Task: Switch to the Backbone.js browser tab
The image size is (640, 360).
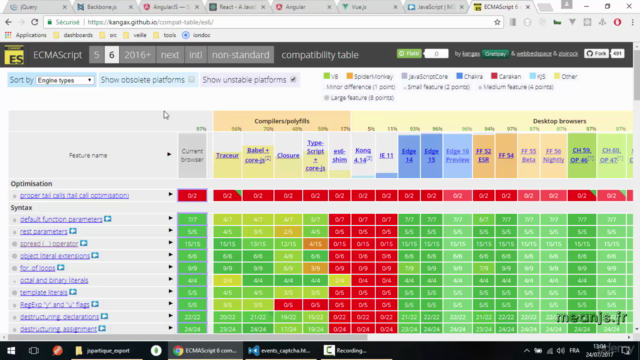Action: click(x=104, y=7)
